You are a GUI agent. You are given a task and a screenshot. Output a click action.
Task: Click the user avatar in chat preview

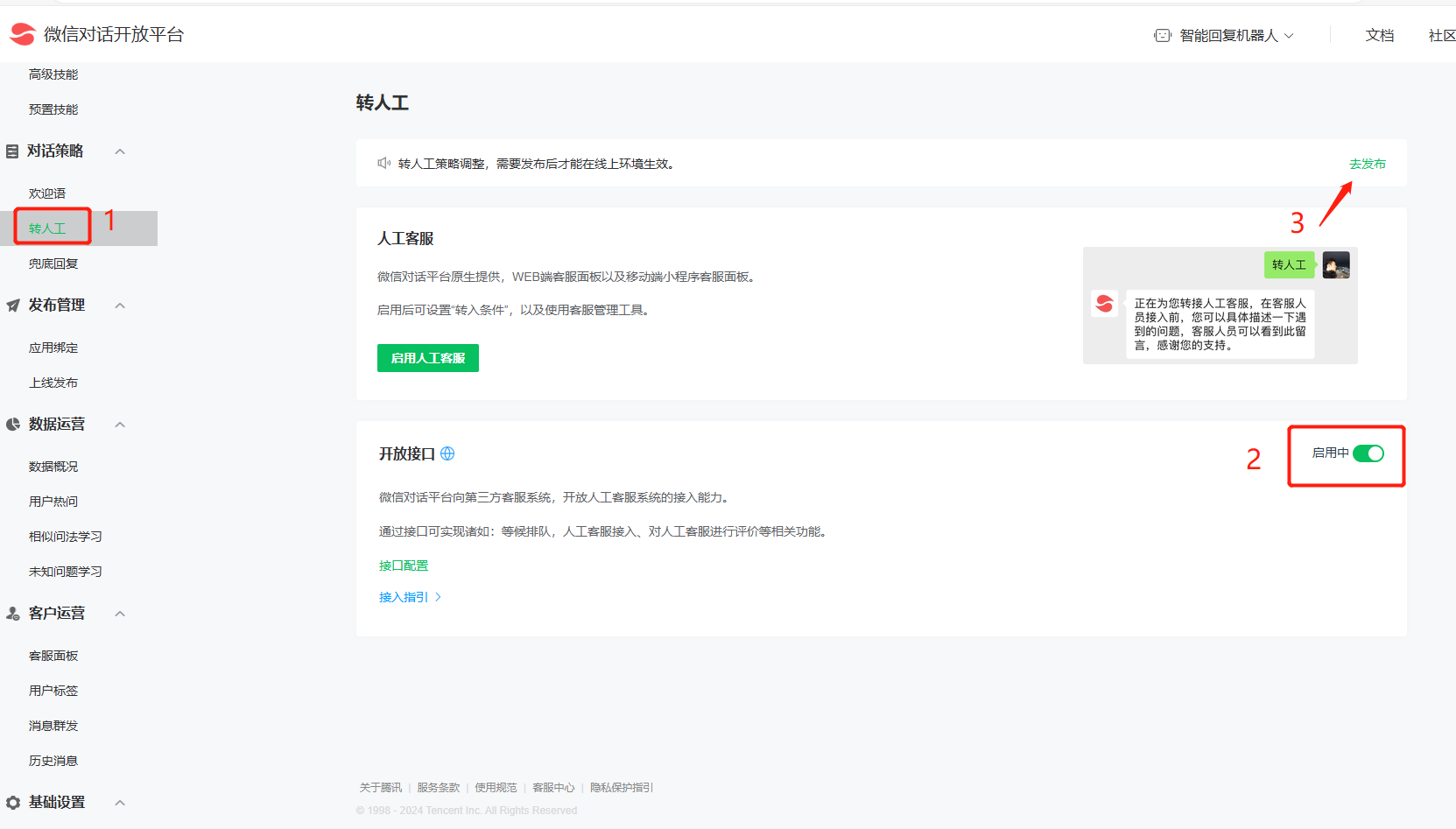pos(1336,265)
